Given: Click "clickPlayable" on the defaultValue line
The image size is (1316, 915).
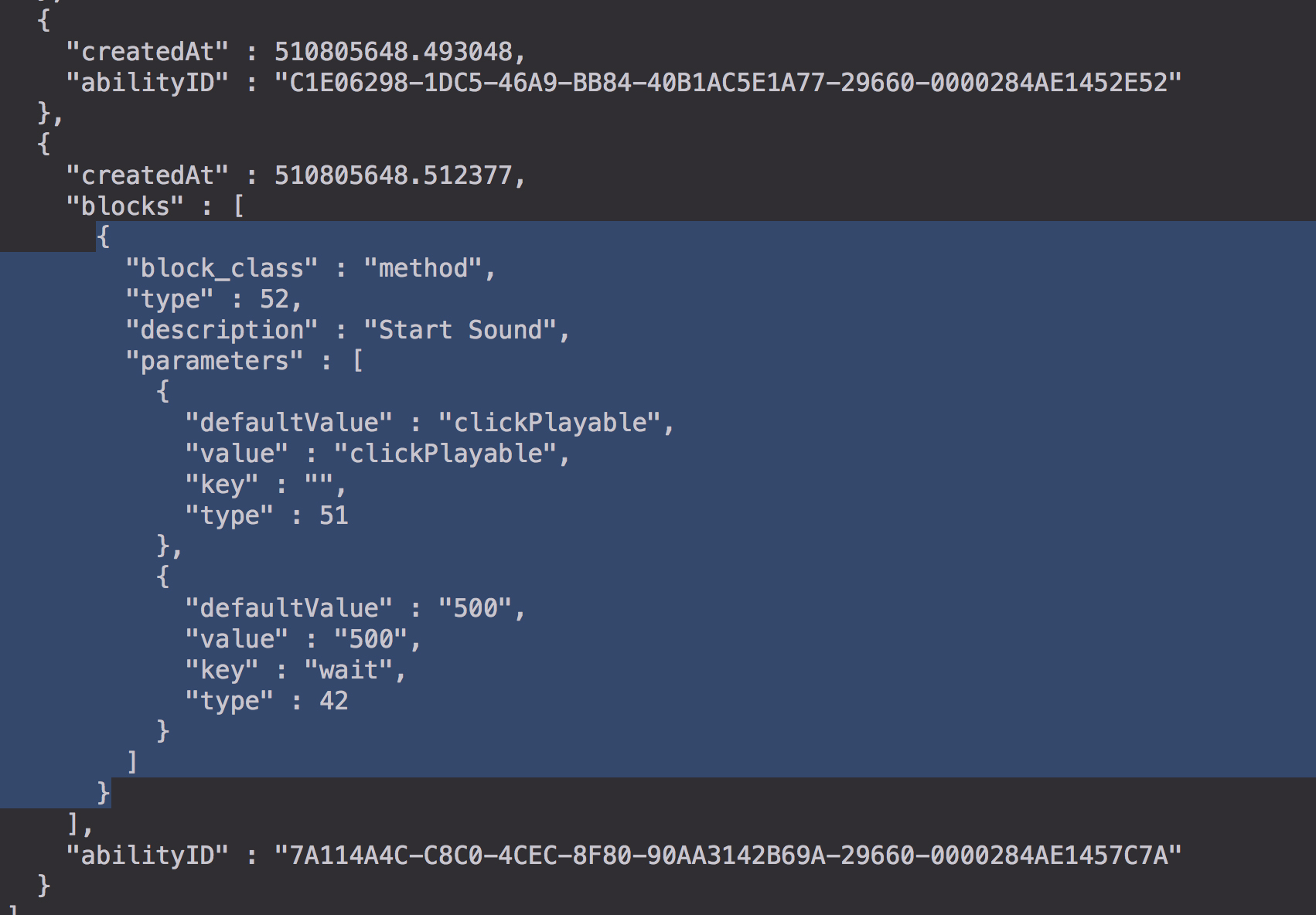Looking at the screenshot, I should click(x=550, y=423).
